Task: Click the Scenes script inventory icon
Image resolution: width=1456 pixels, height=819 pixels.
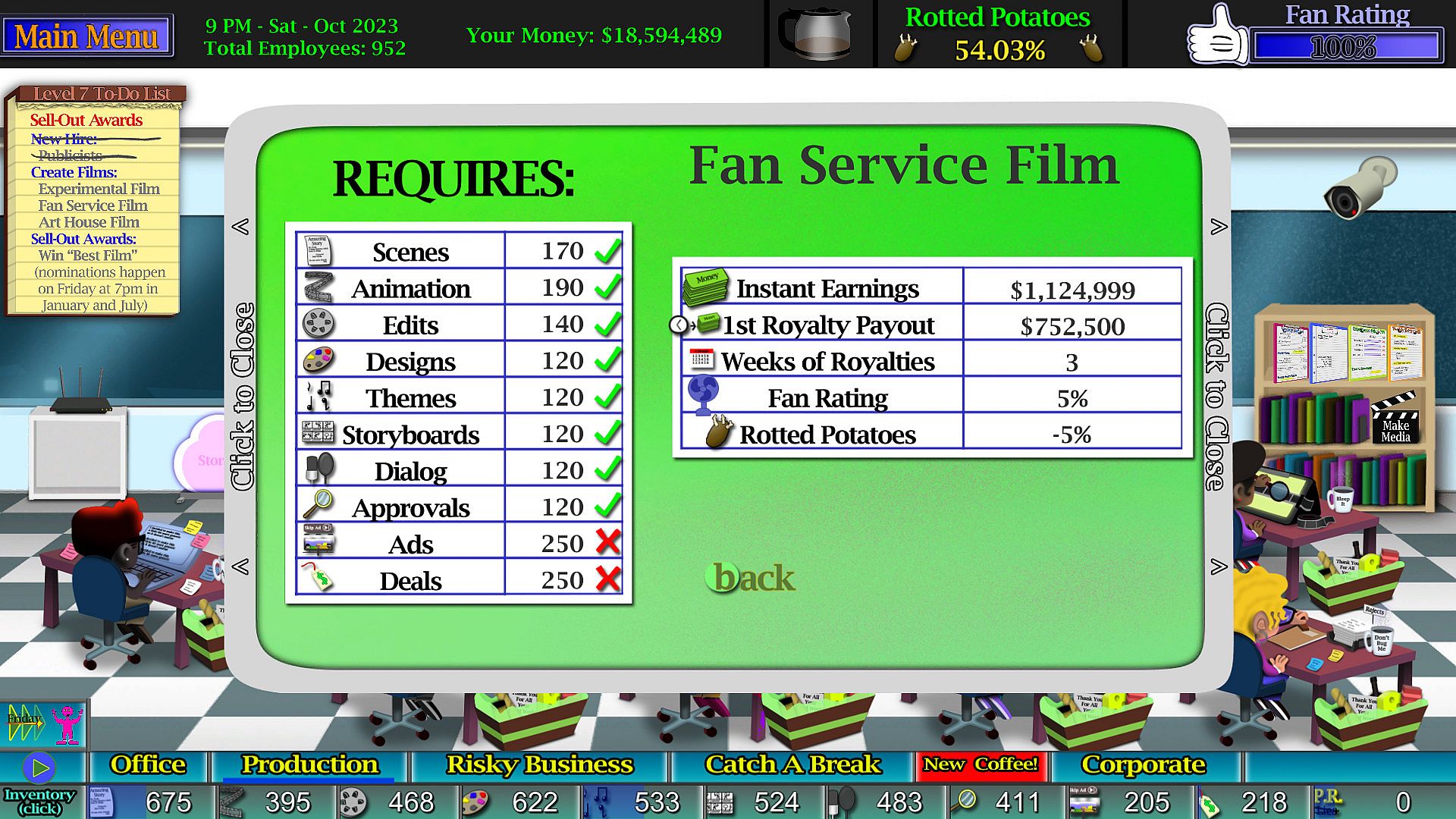Action: 100,802
